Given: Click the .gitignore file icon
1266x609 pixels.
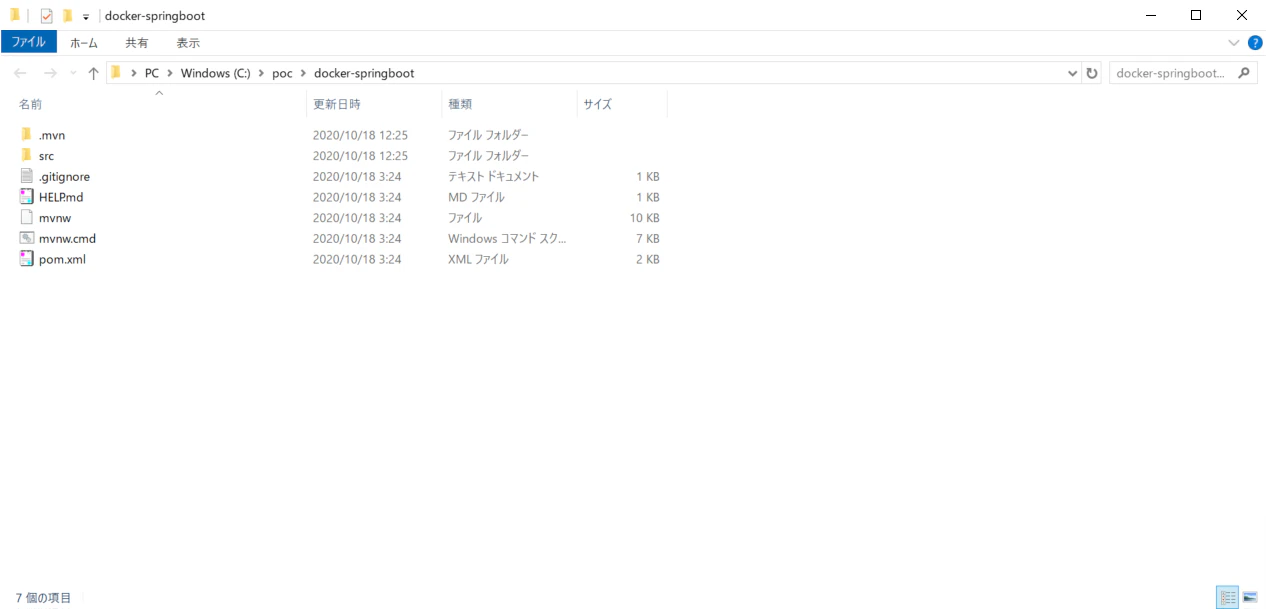Looking at the screenshot, I should (x=26, y=176).
